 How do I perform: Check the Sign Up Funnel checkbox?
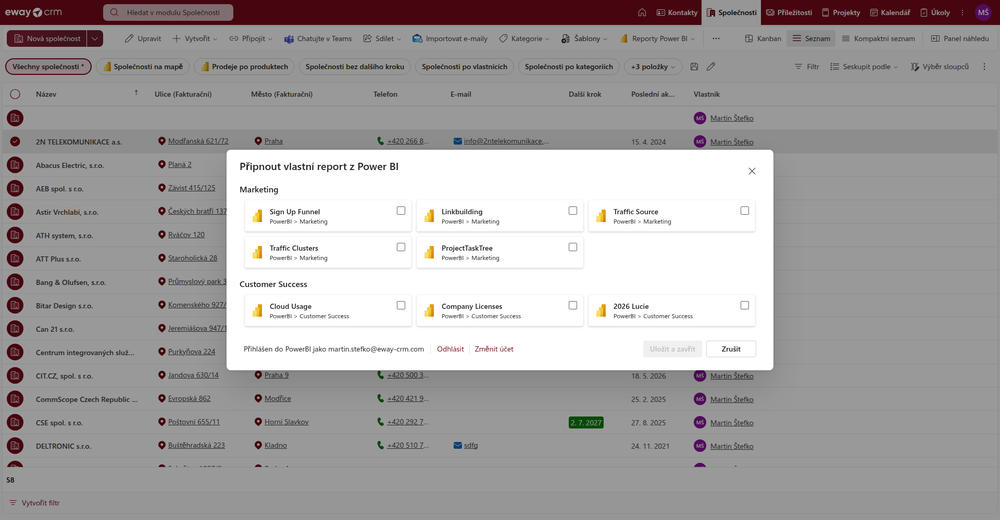[401, 211]
